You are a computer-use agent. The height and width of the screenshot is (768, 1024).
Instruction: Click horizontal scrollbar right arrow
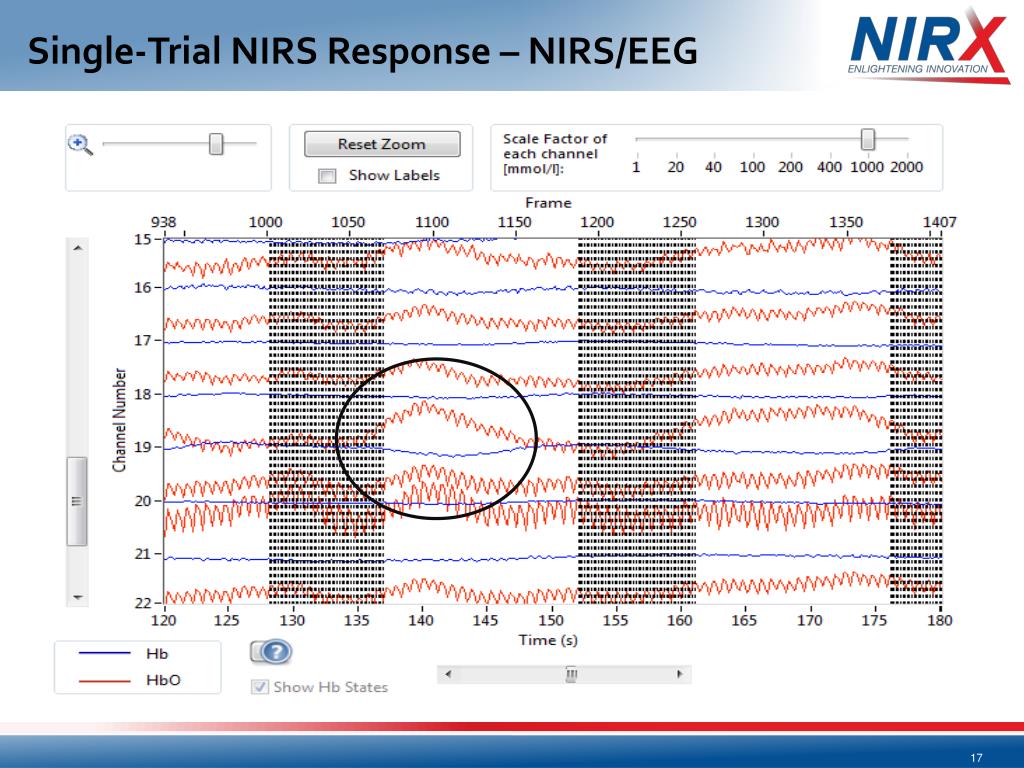click(x=680, y=674)
